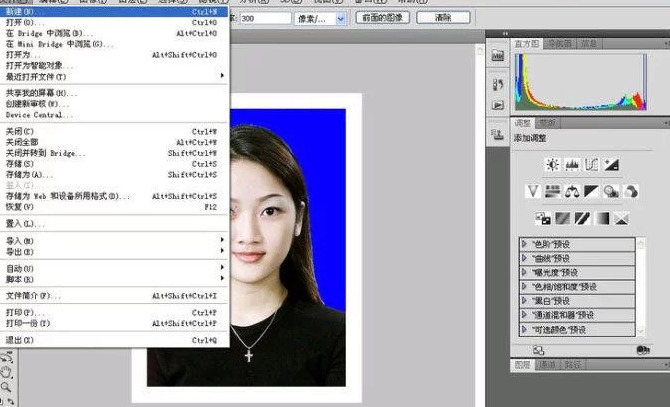The width and height of the screenshot is (670, 407).
Task: Choose 关闭全部 menu item
Action: coord(115,142)
